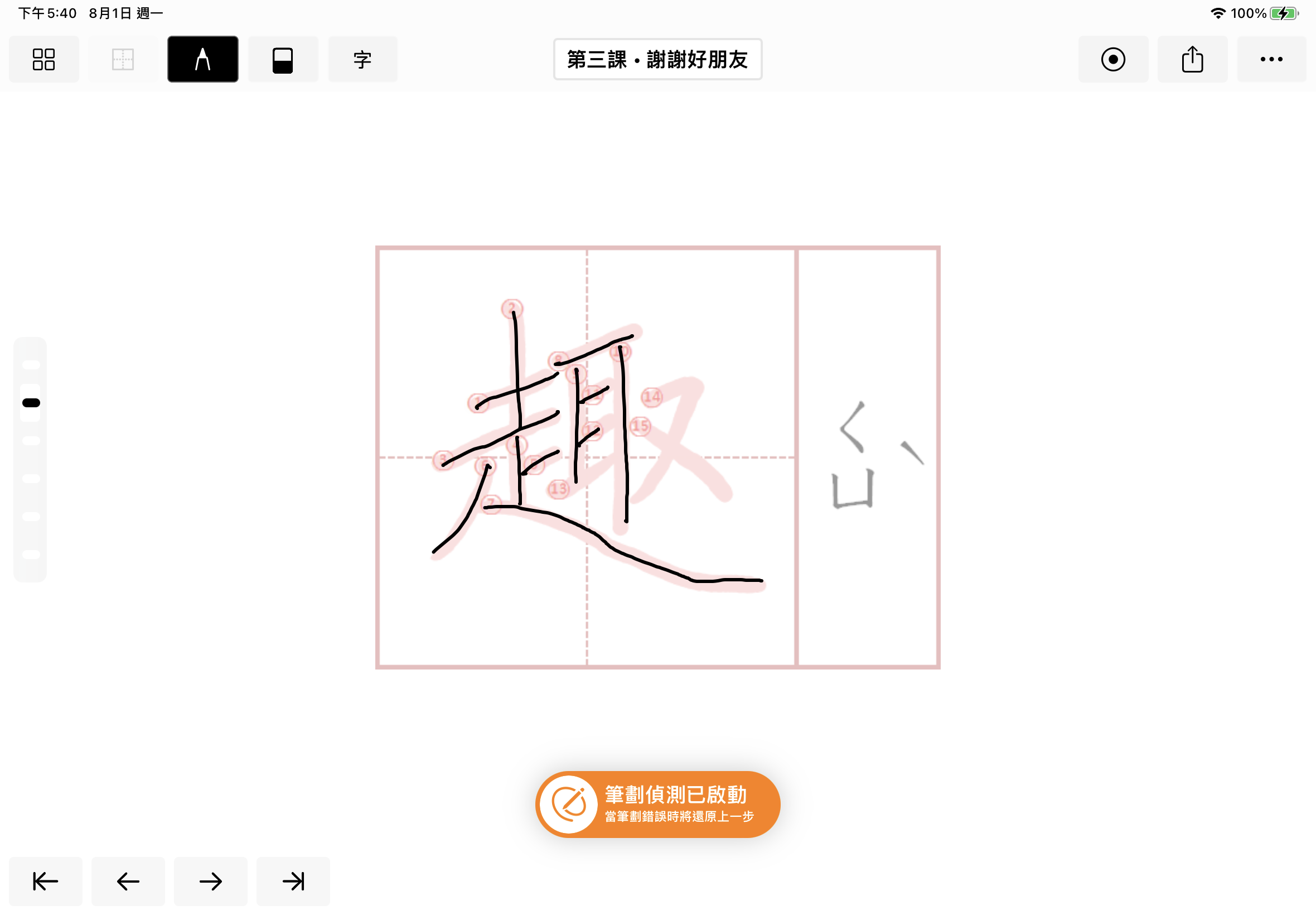Jump to the first character arrow
This screenshot has height=915, width=1316.
(45, 881)
